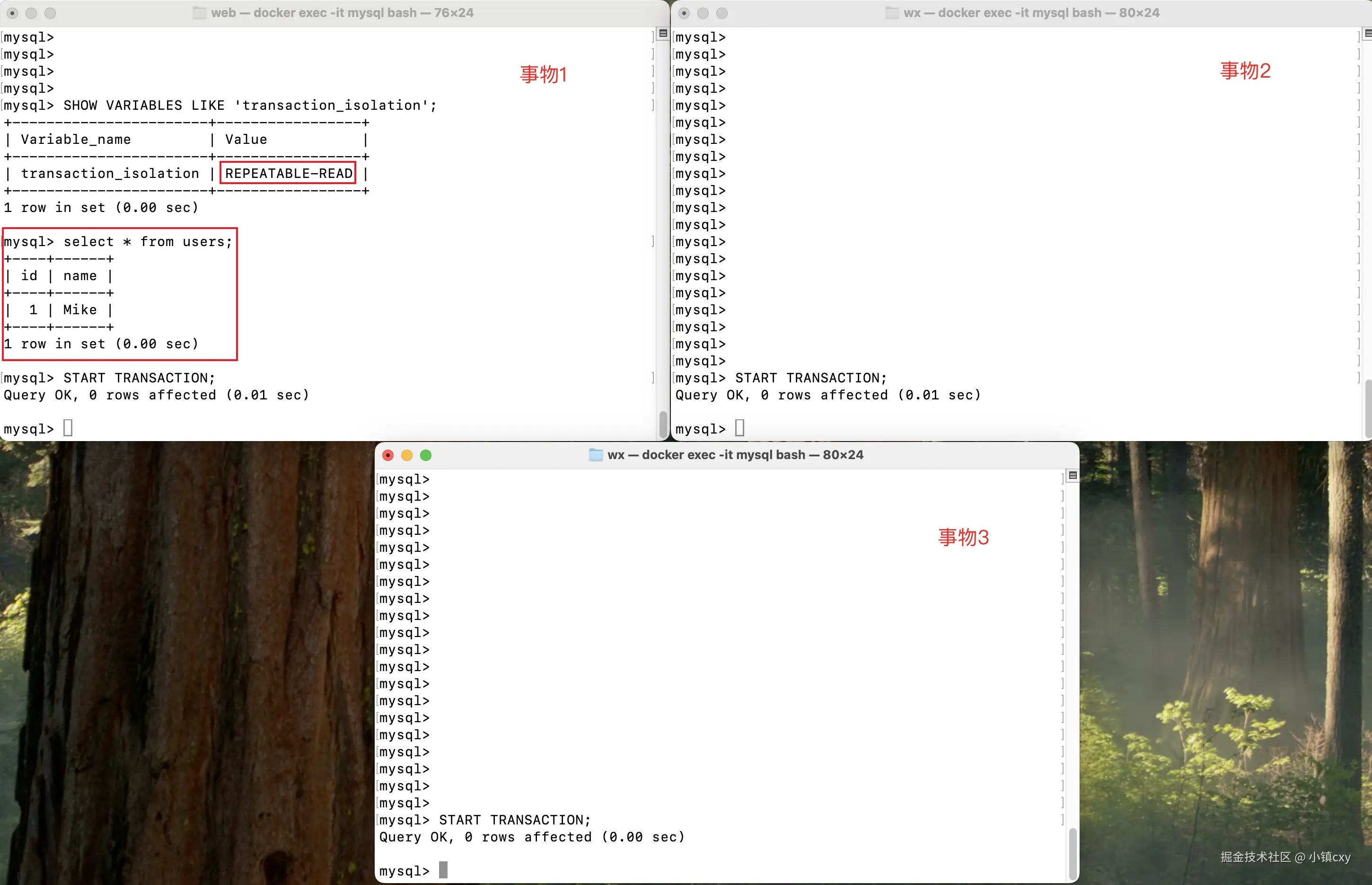Image resolution: width=1372 pixels, height=885 pixels.
Task: Click the REPEATABLE-READ value in table
Action: [x=288, y=174]
